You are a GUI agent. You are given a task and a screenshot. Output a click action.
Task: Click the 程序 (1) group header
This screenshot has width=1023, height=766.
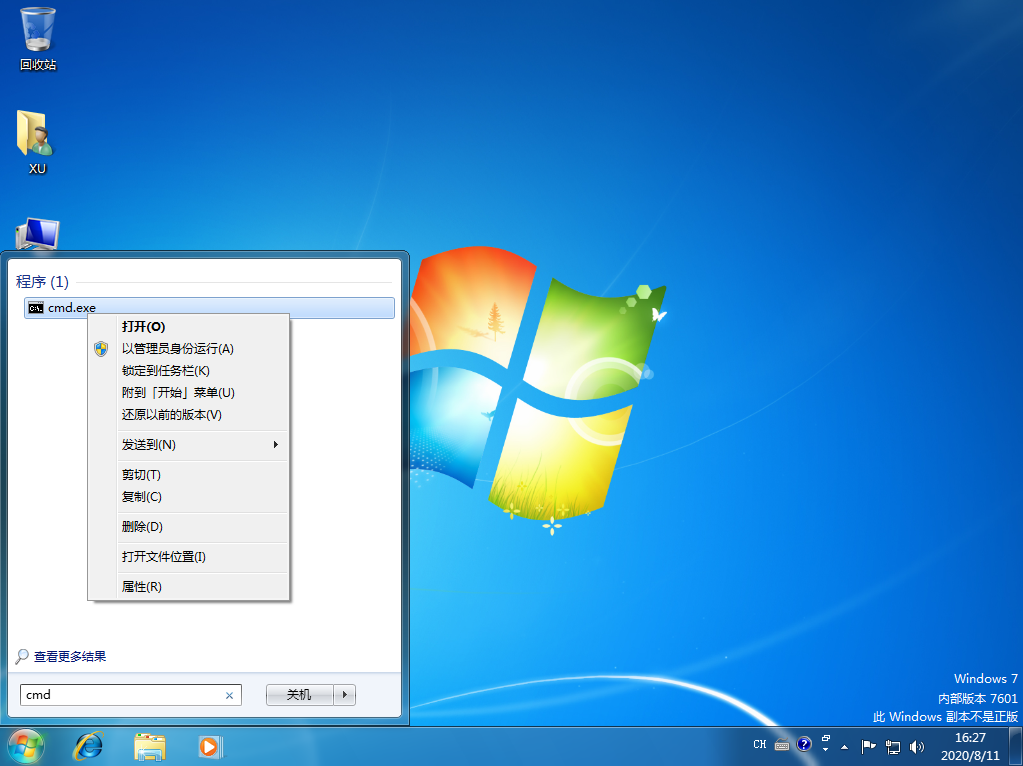pyautogui.click(x=42, y=282)
